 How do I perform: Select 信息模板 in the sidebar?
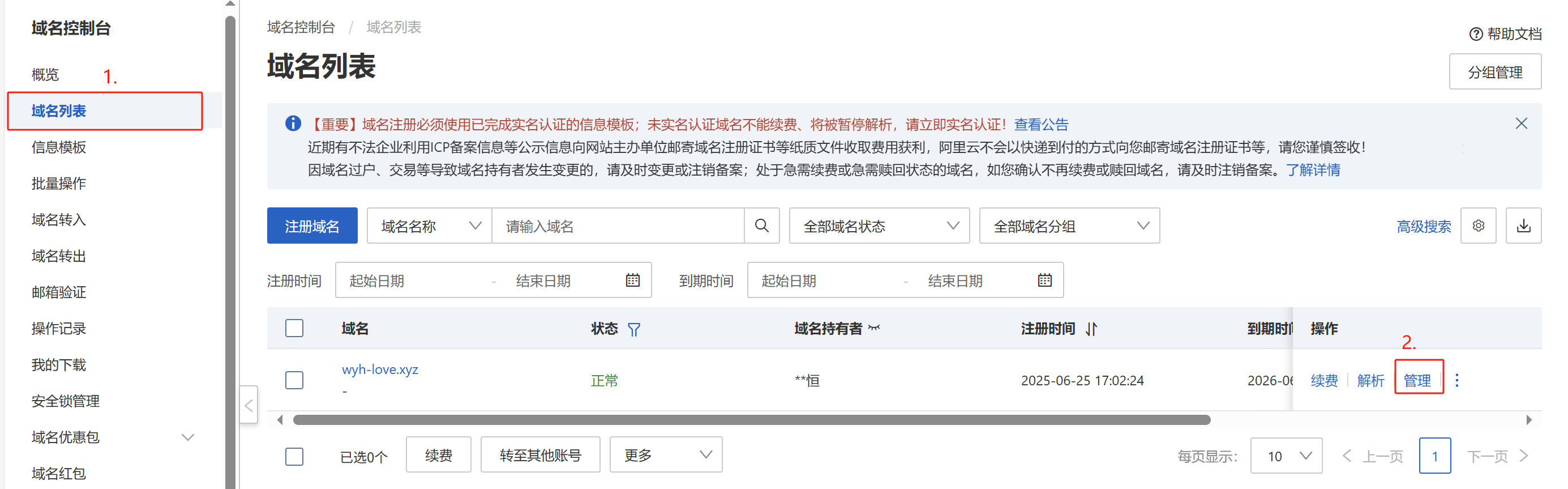pyautogui.click(x=59, y=147)
